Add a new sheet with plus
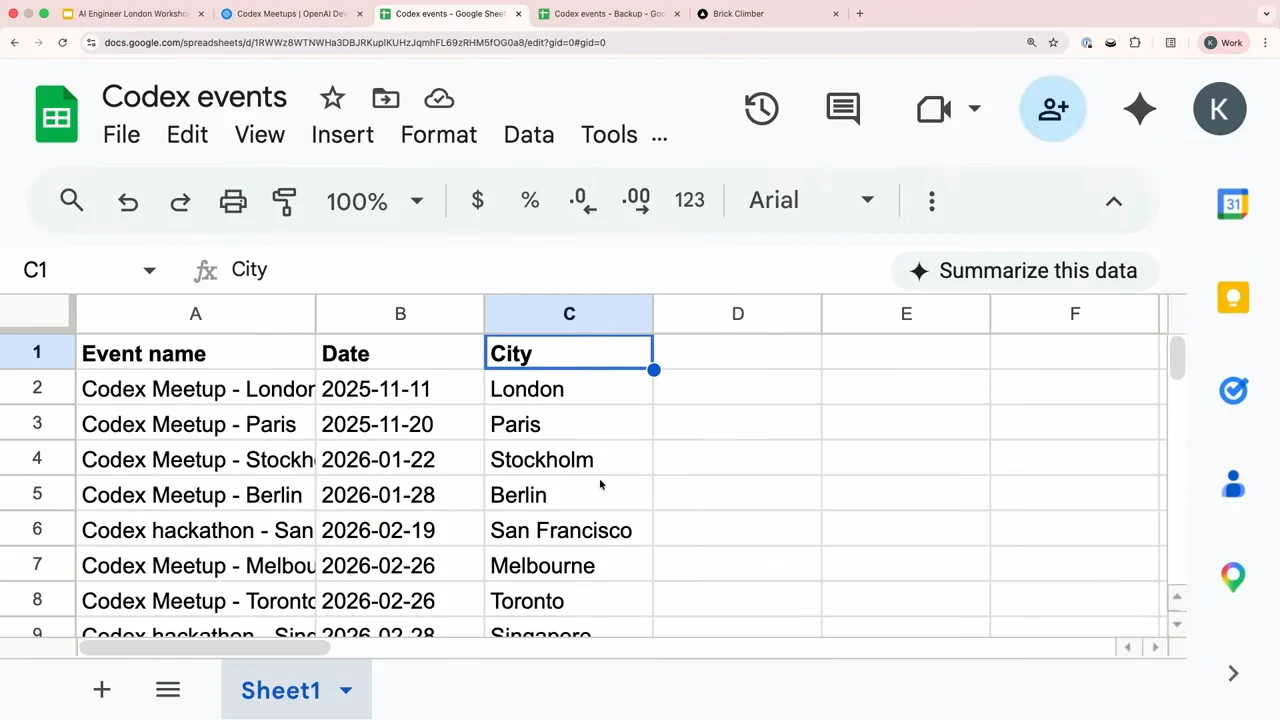This screenshot has height=720, width=1280. pyautogui.click(x=101, y=690)
